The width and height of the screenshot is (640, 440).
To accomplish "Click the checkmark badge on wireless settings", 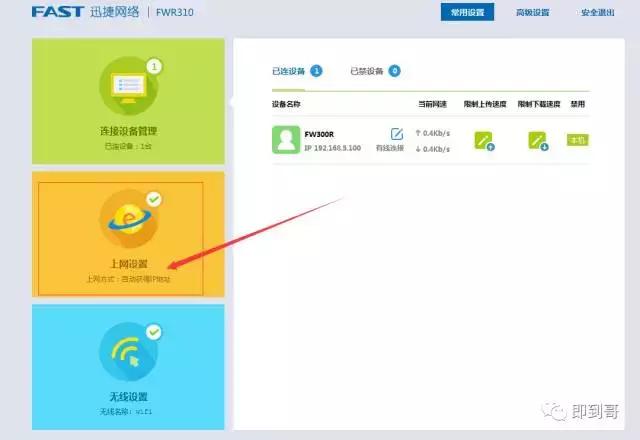I will 154,332.
